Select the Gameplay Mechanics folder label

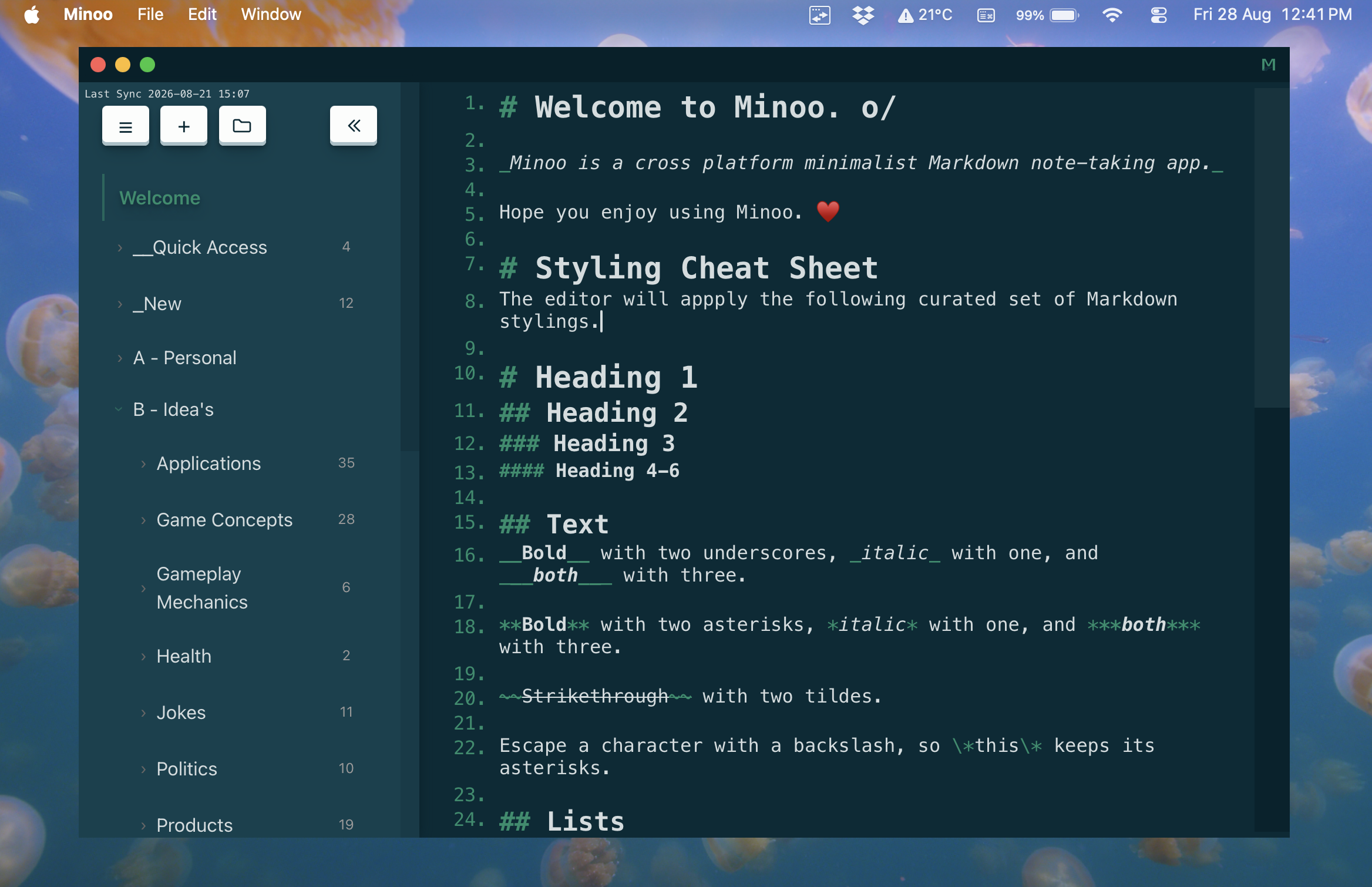coord(202,588)
